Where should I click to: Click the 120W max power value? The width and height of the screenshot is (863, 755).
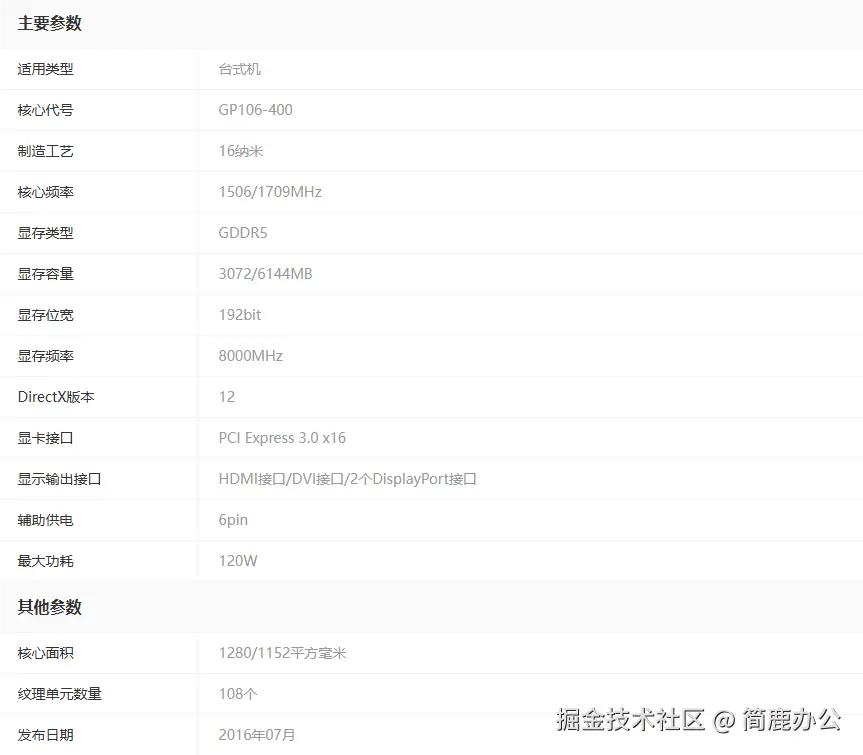[238, 560]
